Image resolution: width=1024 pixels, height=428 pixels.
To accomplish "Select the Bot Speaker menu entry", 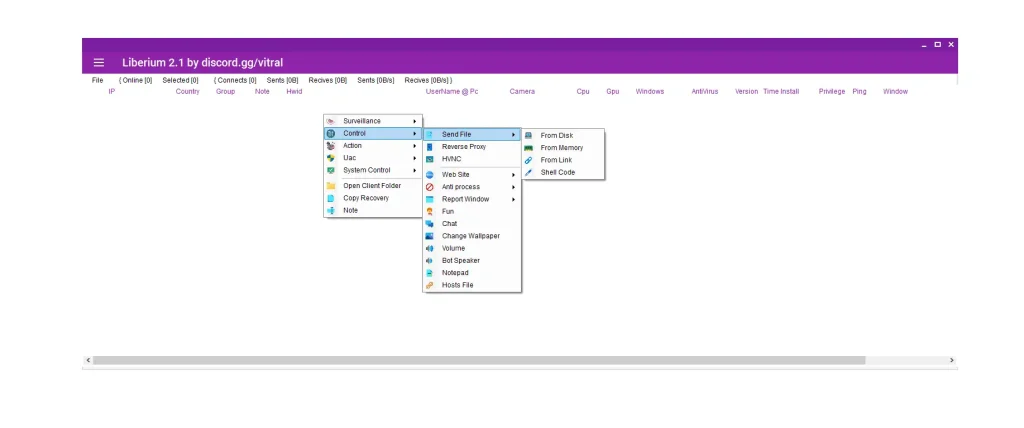I will pyautogui.click(x=472, y=261).
